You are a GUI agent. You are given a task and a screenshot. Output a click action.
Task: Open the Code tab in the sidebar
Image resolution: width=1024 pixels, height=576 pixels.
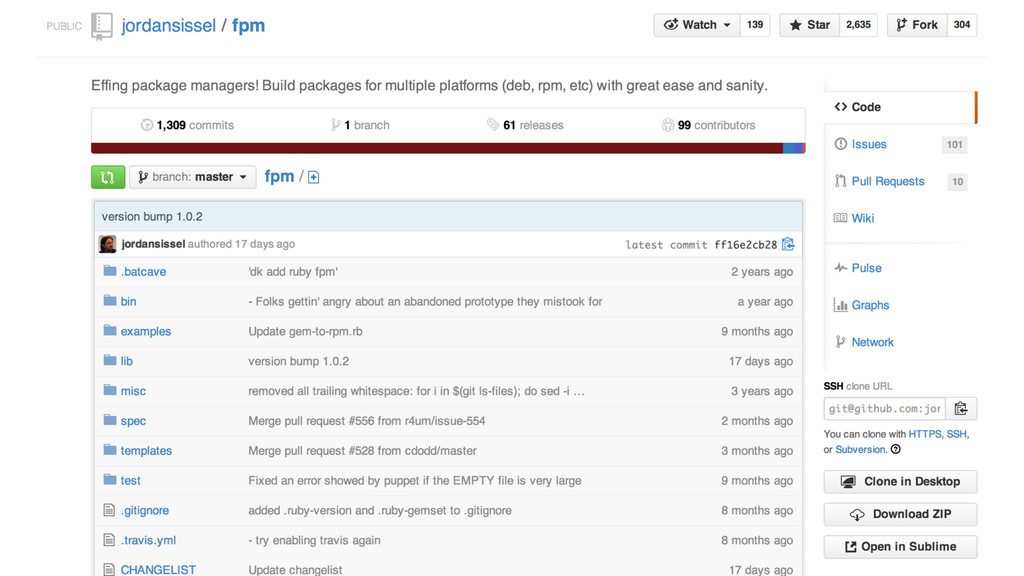tap(900, 107)
